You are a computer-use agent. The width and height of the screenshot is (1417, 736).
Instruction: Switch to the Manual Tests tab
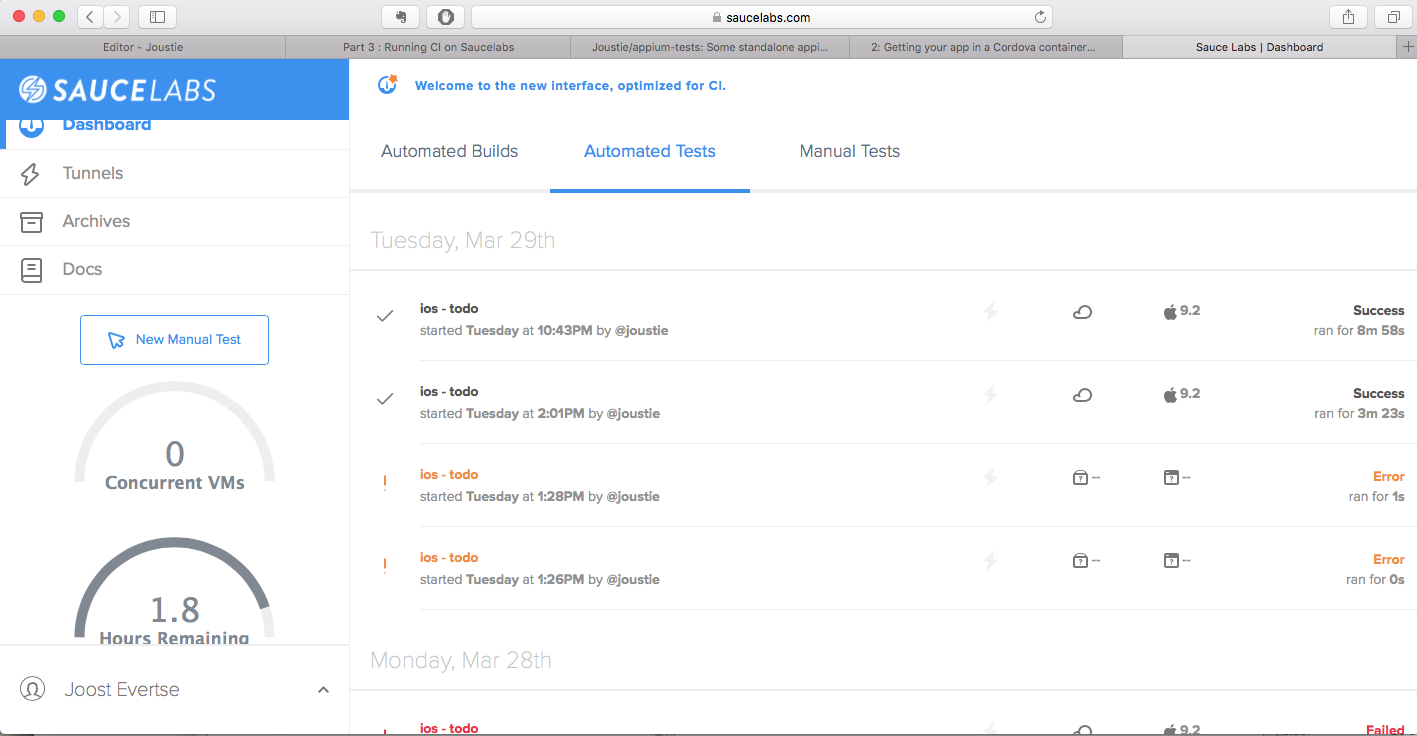point(849,152)
